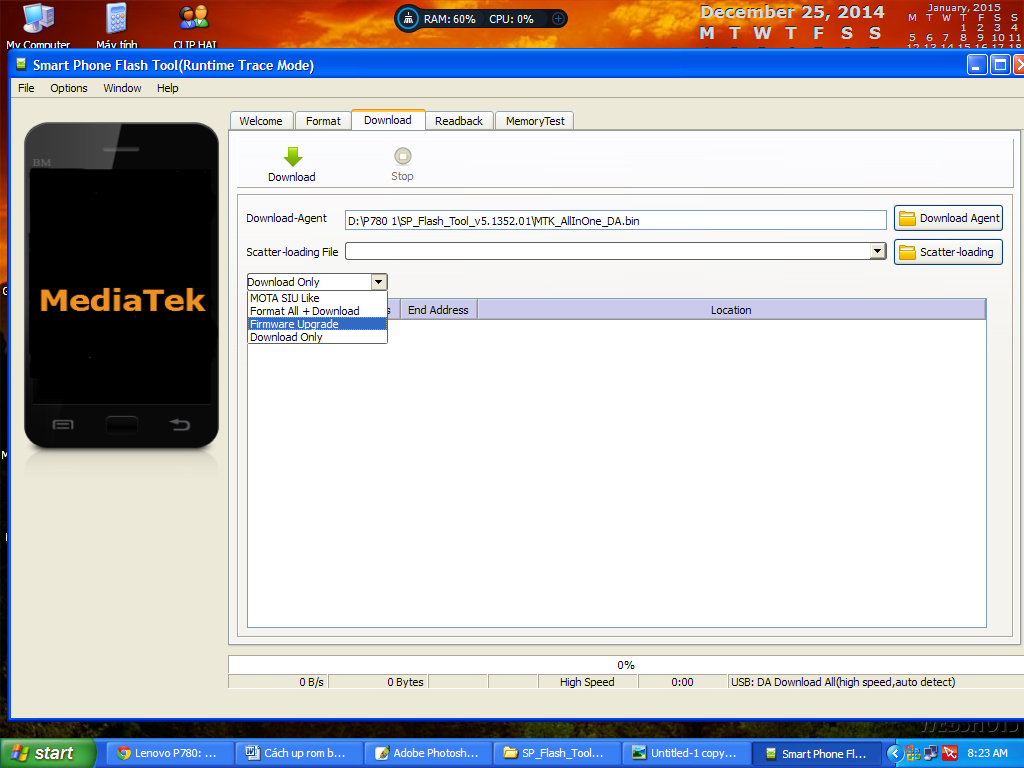Open the Help menu
Screen dimensions: 1024x768
(x=167, y=88)
